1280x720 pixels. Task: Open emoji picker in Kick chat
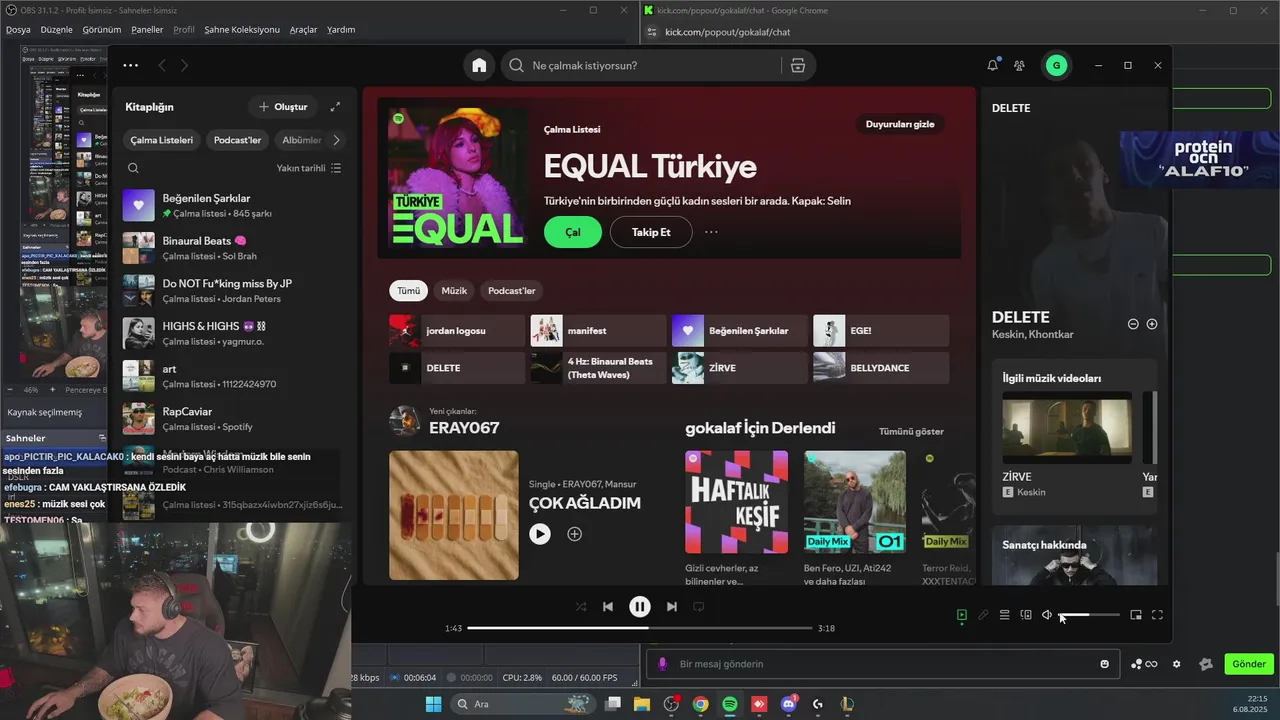(x=1104, y=664)
